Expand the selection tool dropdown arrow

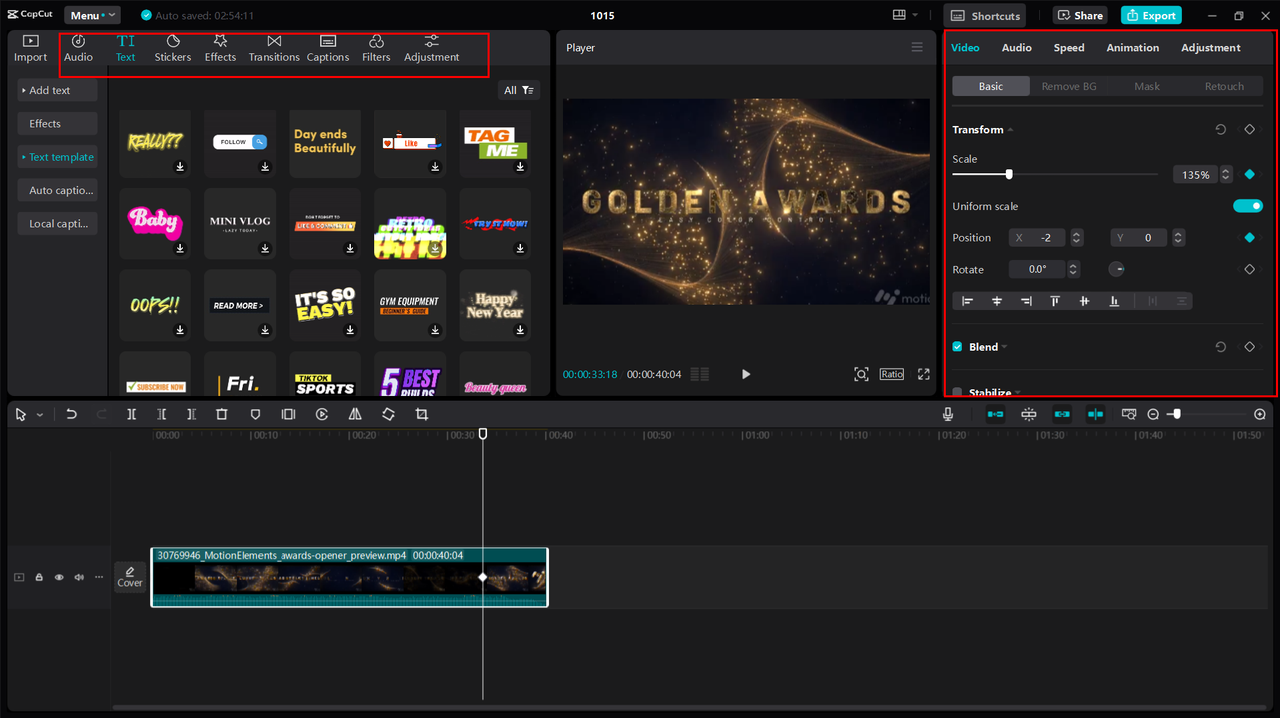point(40,415)
